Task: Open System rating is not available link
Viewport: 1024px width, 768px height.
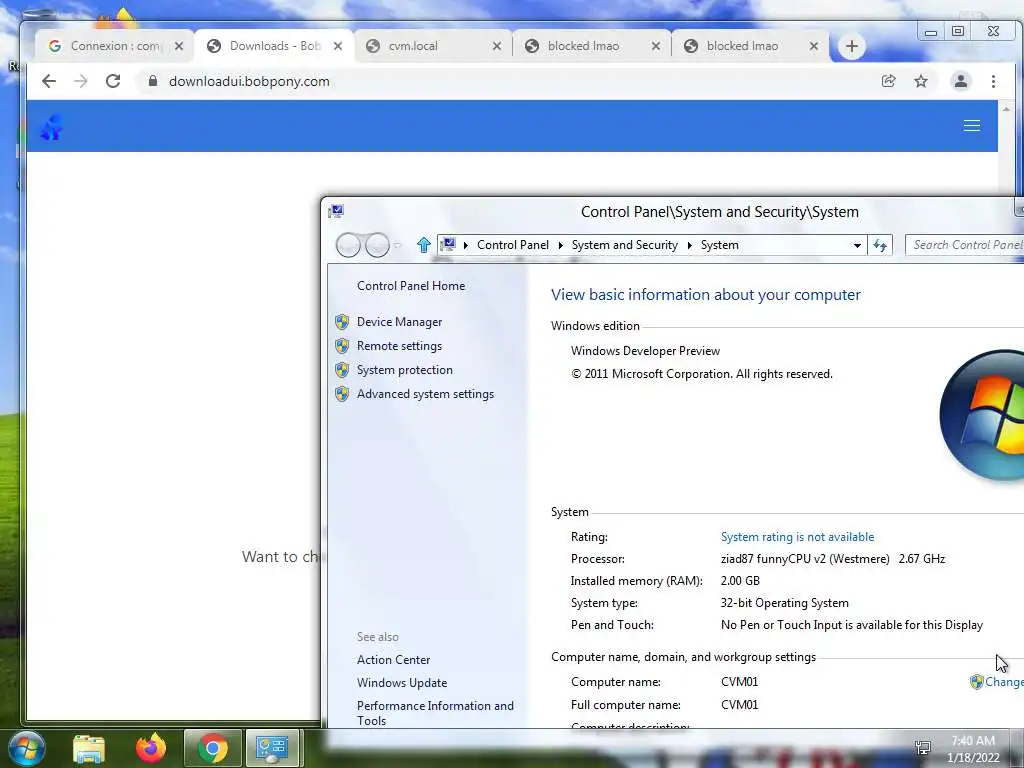Action: (797, 537)
